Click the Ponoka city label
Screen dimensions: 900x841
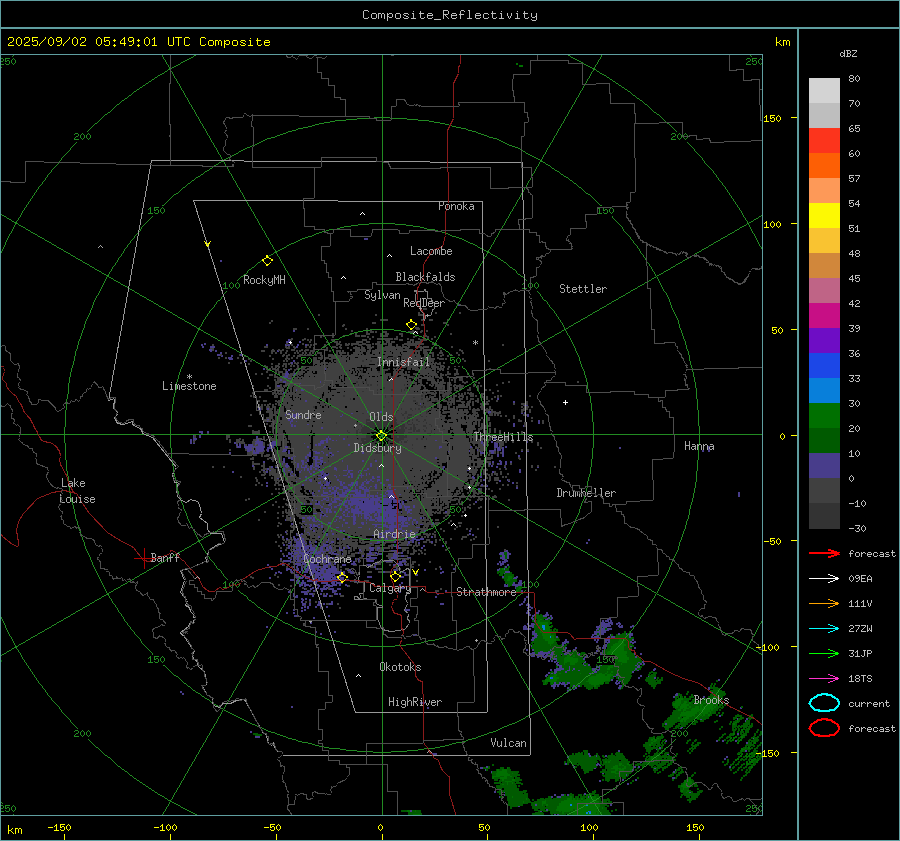point(456,206)
